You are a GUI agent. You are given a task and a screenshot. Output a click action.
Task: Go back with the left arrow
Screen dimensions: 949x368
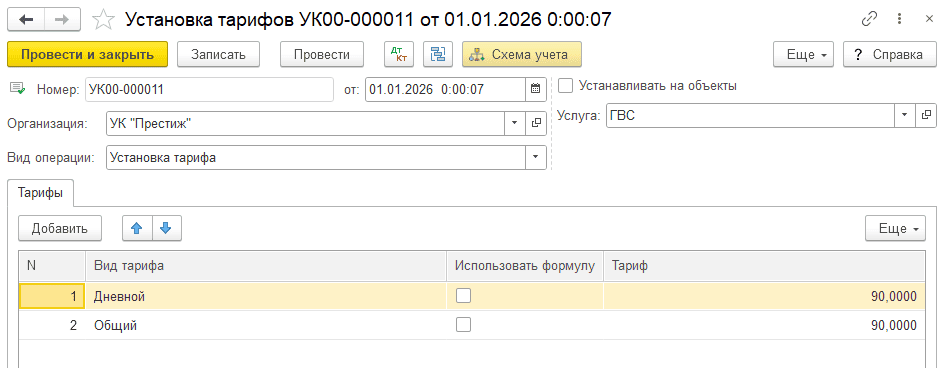(27, 19)
